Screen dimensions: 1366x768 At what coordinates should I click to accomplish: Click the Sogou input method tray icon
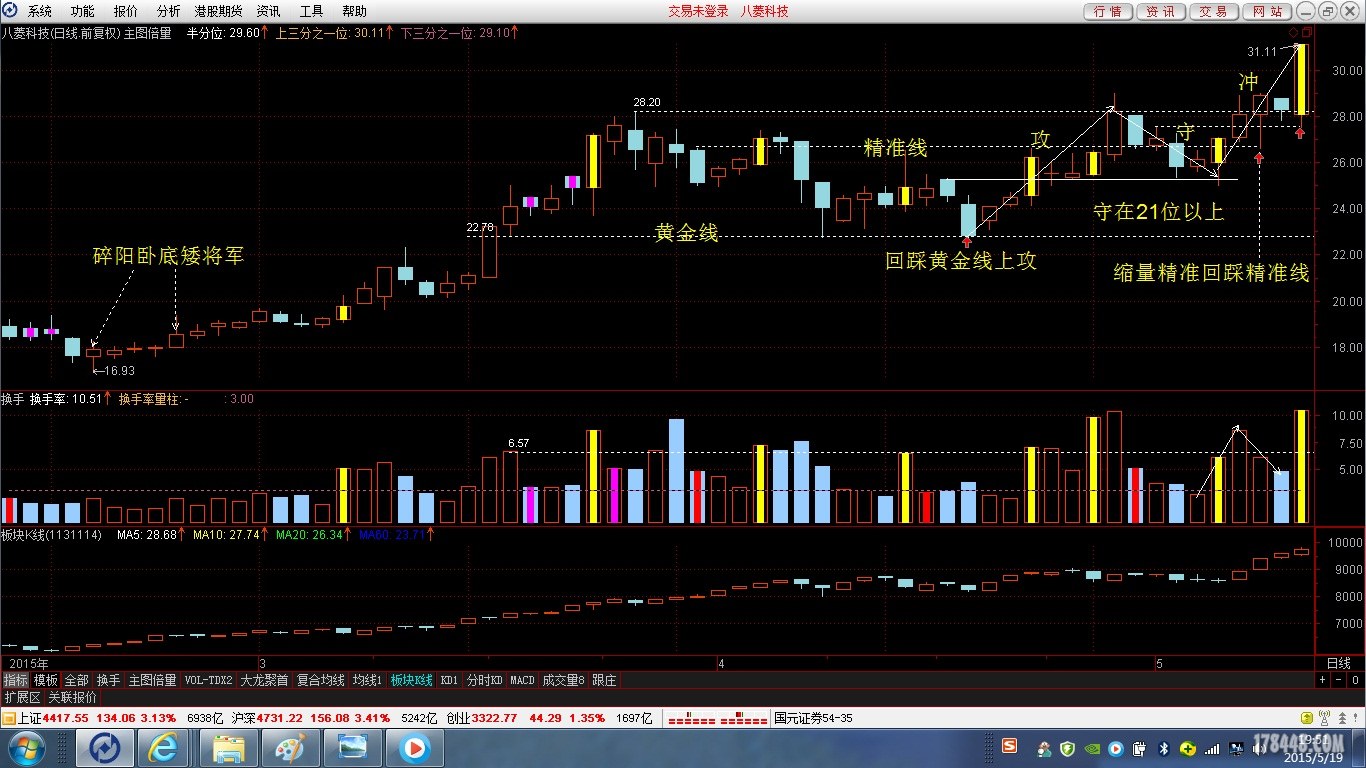[x=1010, y=746]
